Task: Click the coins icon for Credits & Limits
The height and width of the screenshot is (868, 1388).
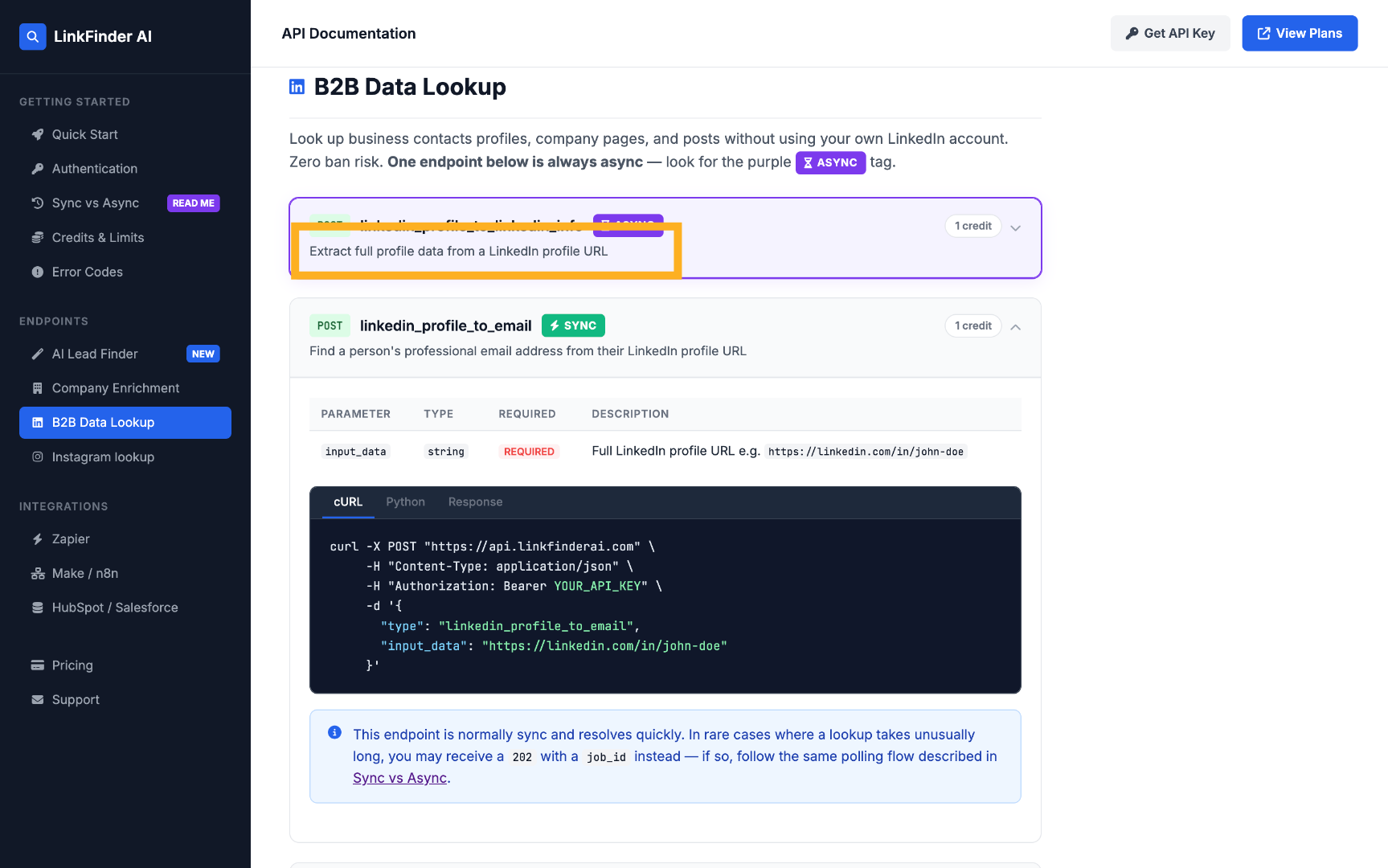Action: pyautogui.click(x=38, y=238)
